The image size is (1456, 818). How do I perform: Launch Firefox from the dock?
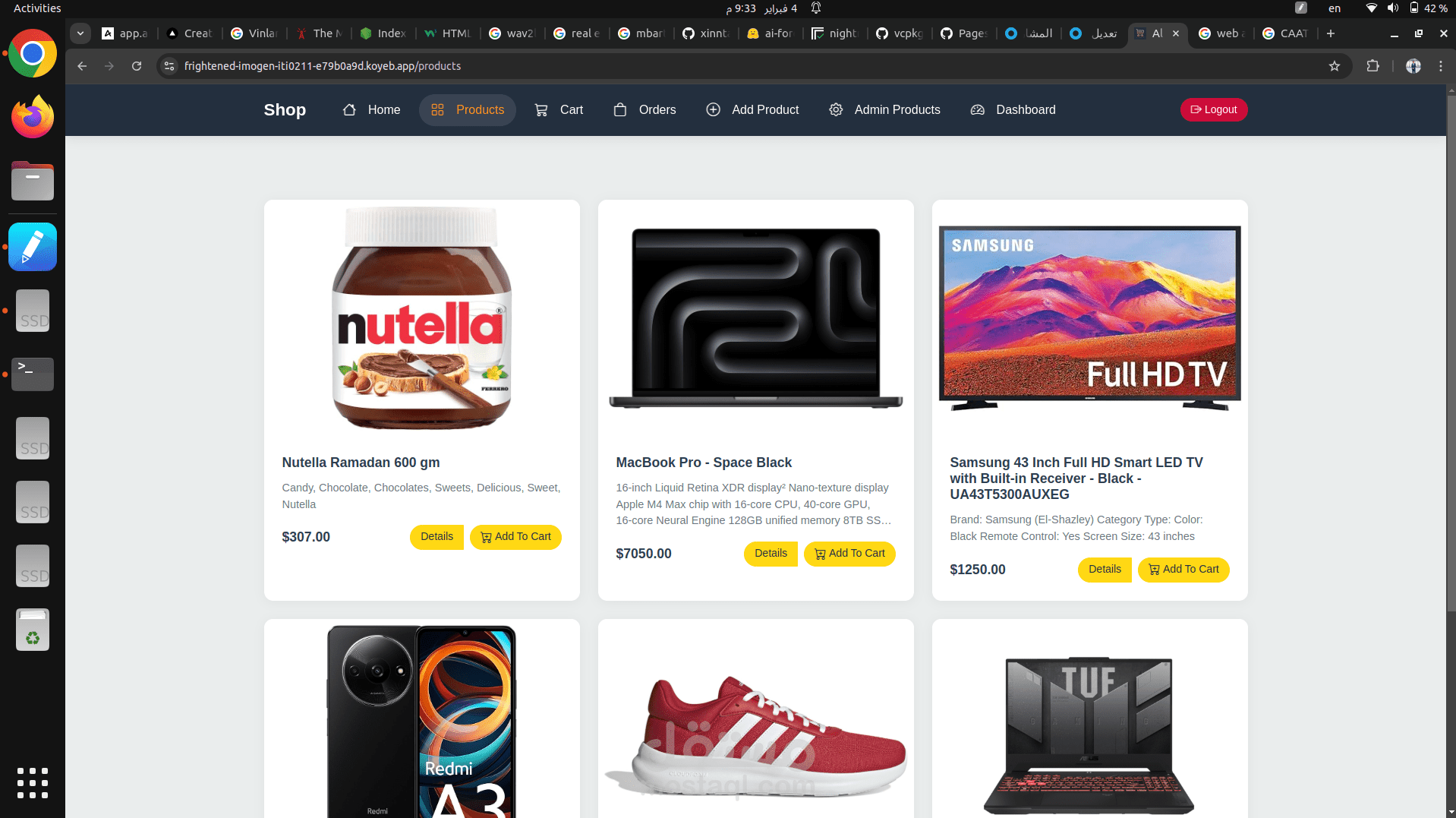pos(33,117)
